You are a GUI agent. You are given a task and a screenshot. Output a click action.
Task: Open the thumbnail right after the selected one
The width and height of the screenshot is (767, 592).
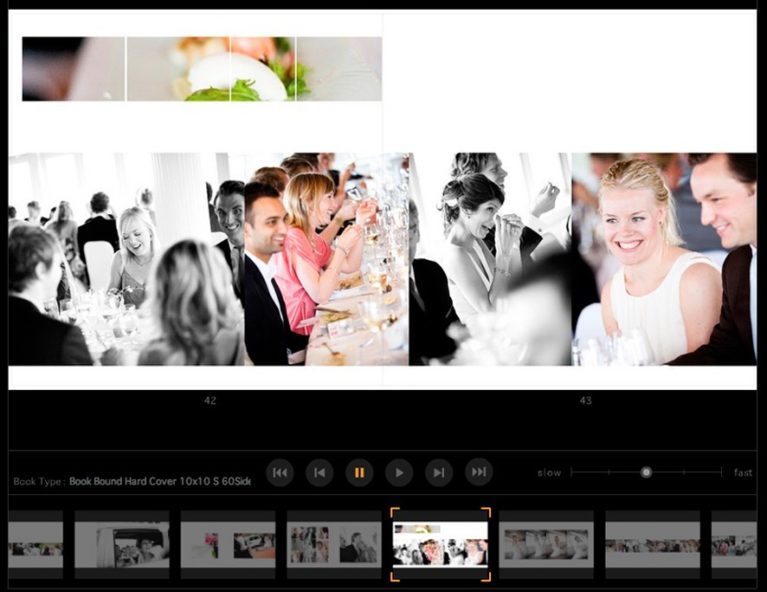[x=546, y=544]
